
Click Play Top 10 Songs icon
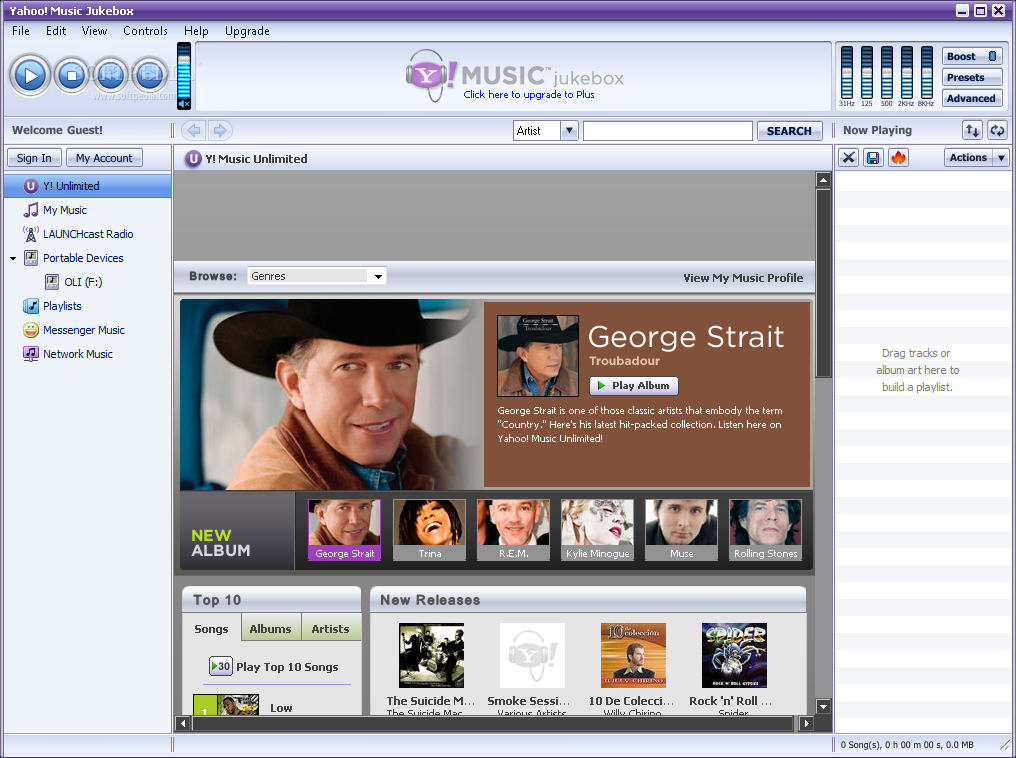point(220,666)
